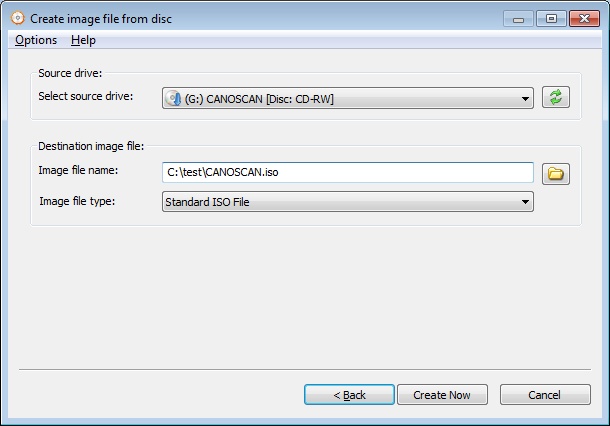610x426 pixels.
Task: Open the Standard ISO File combo box
Action: (348, 202)
